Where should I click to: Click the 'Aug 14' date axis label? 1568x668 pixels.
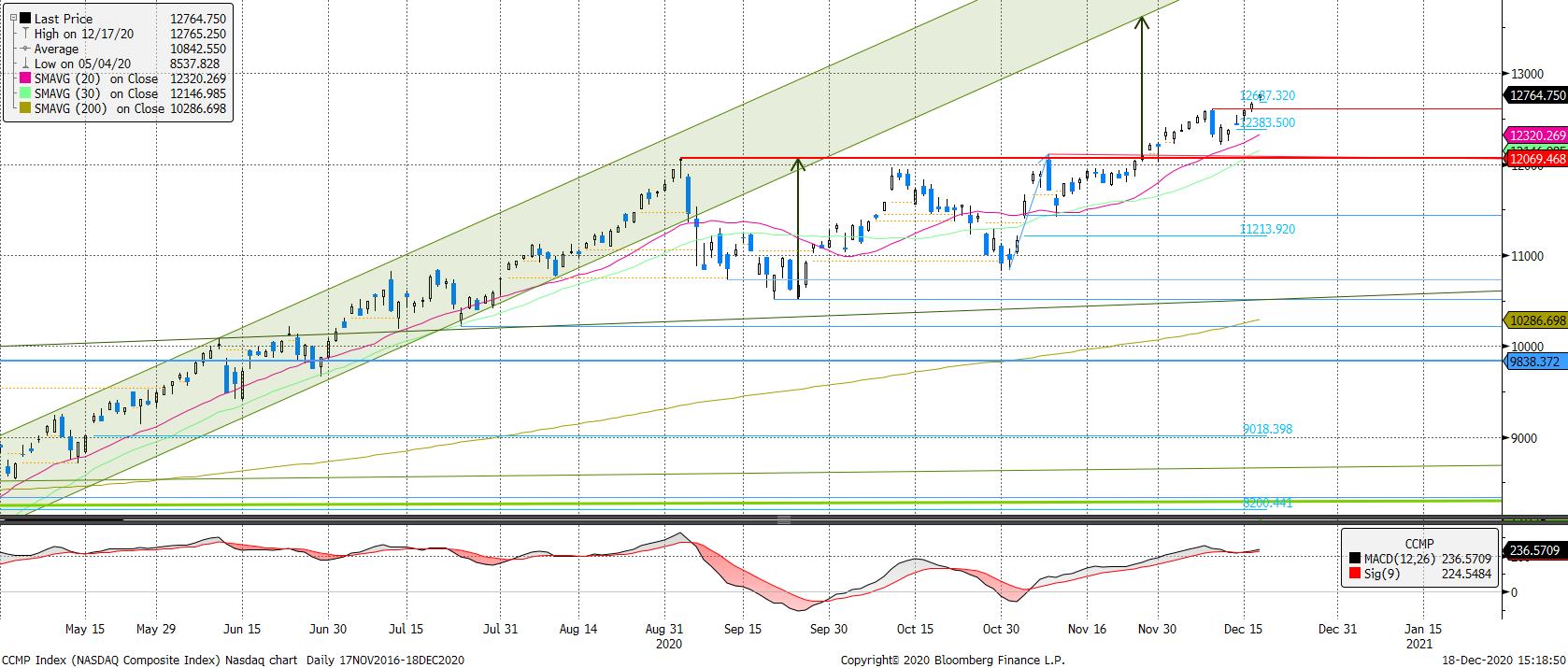pyautogui.click(x=578, y=629)
